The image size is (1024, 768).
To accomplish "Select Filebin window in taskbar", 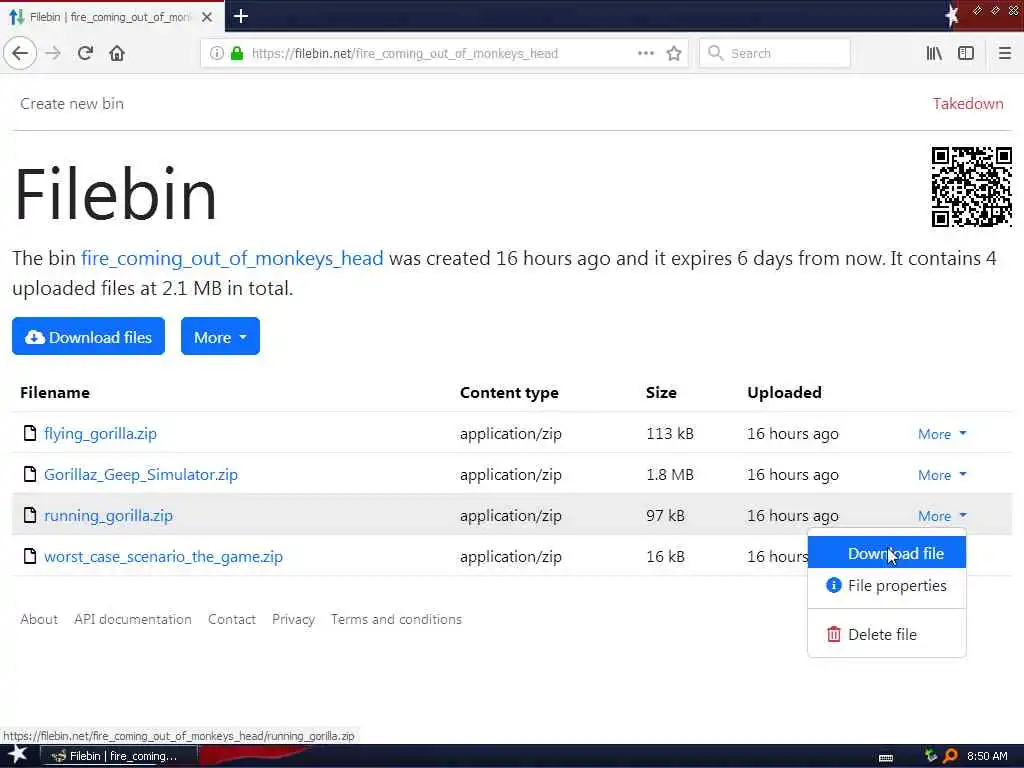I will [x=119, y=756].
